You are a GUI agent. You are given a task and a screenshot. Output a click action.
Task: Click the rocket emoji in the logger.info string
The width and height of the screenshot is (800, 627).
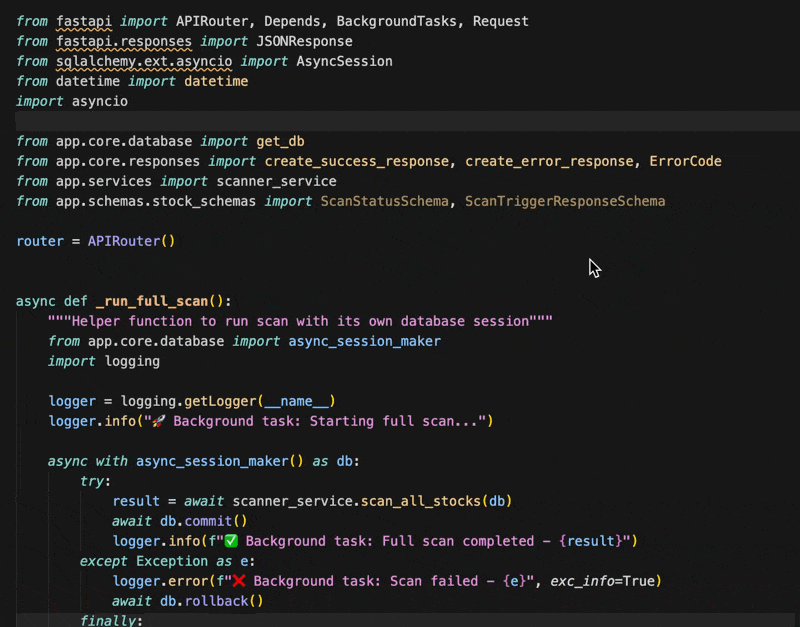pos(158,421)
